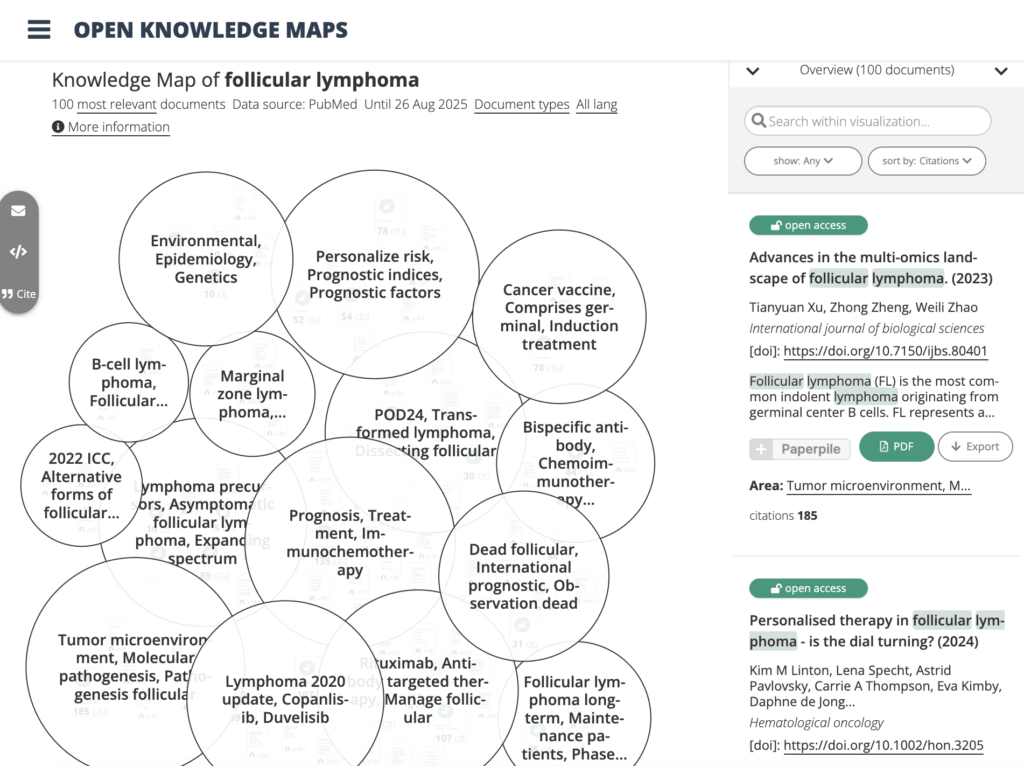Collapse overview using the left chevron
The height and width of the screenshot is (766, 1024).
(753, 71)
